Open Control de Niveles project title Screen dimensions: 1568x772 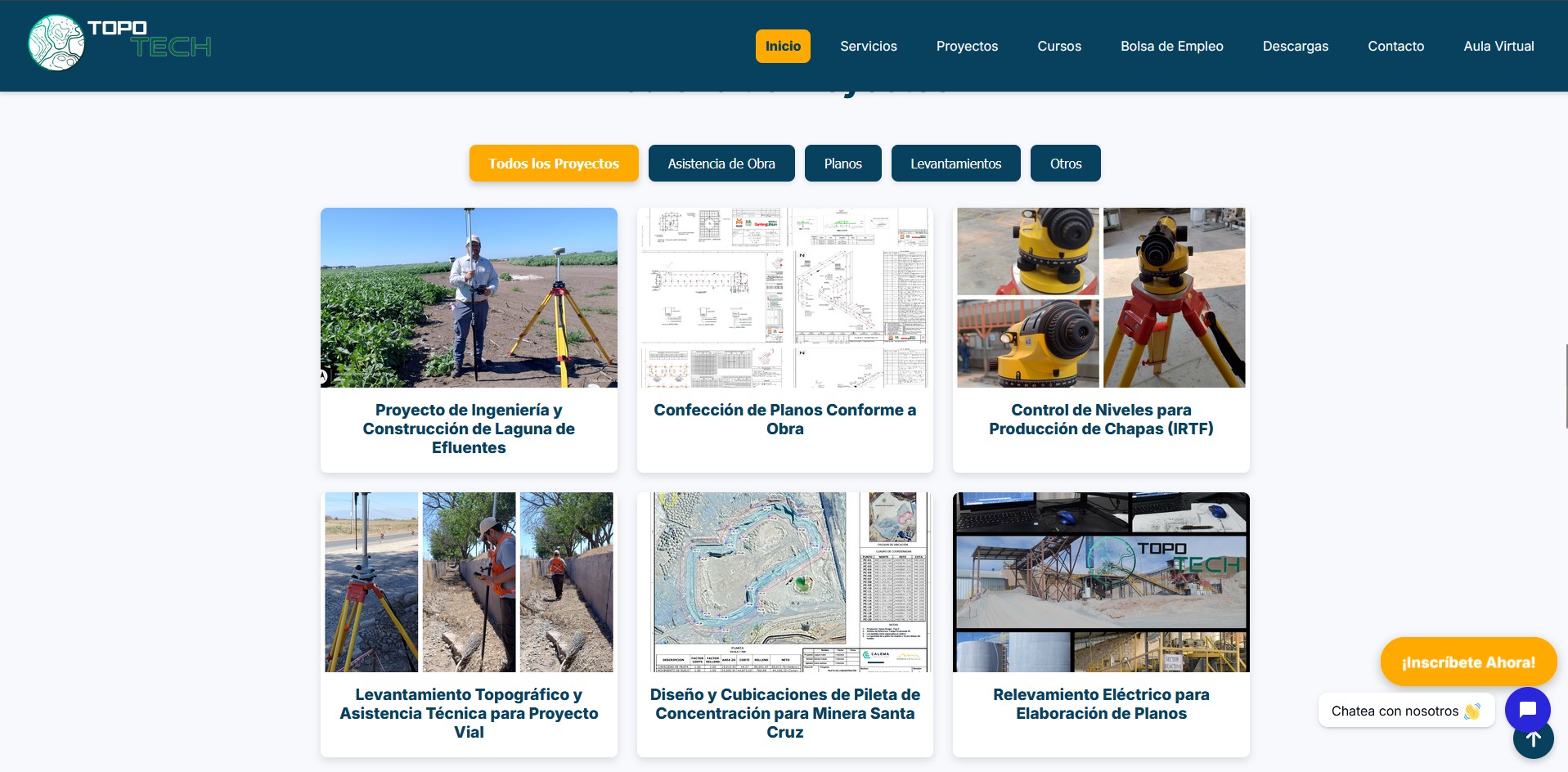click(1100, 420)
